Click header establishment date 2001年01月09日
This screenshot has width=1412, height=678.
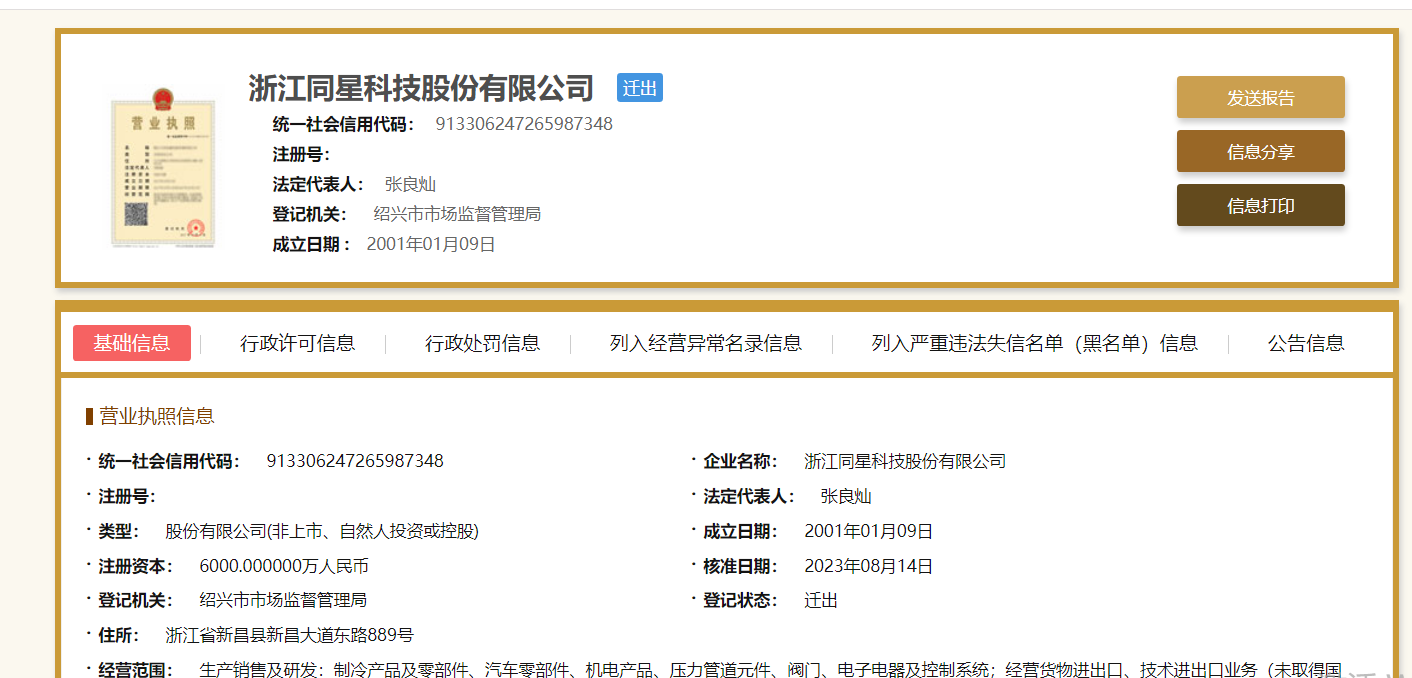pos(431,244)
